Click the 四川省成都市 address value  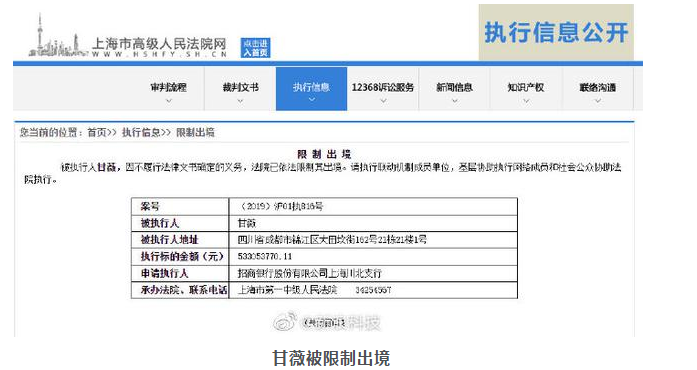pos(332,240)
